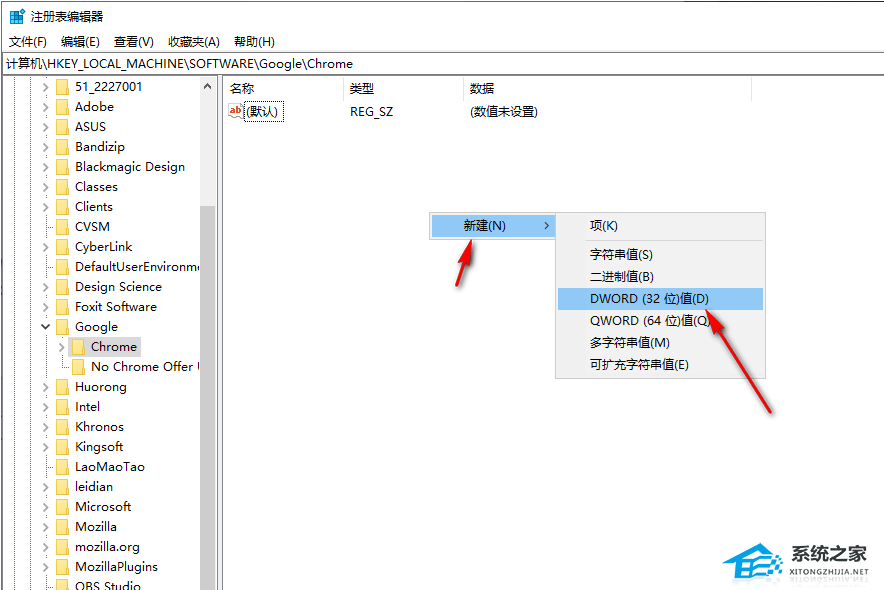Click the (数值未设置) data cell
This screenshot has width=884, height=590.
point(503,112)
